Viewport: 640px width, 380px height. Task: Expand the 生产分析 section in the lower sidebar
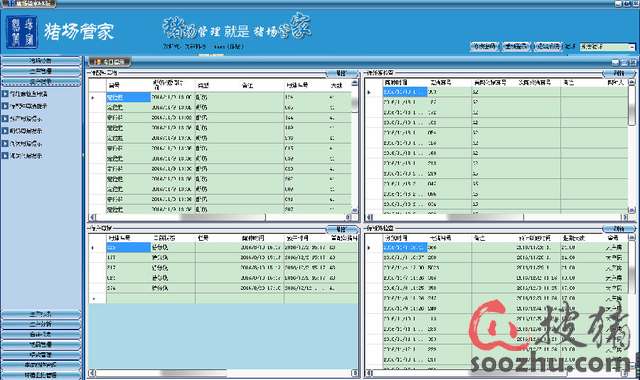(x=41, y=324)
